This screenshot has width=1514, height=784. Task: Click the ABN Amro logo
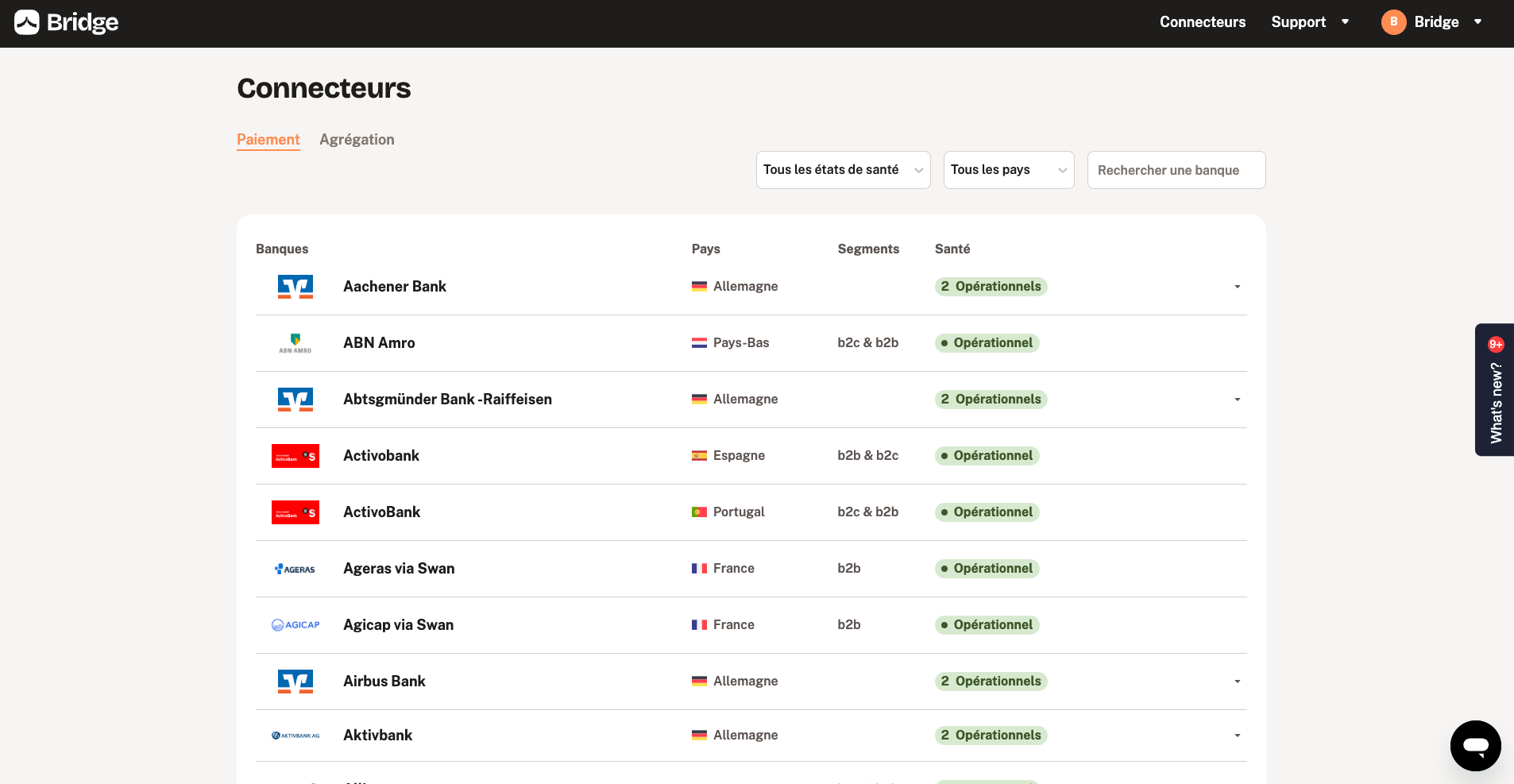pyautogui.click(x=295, y=343)
